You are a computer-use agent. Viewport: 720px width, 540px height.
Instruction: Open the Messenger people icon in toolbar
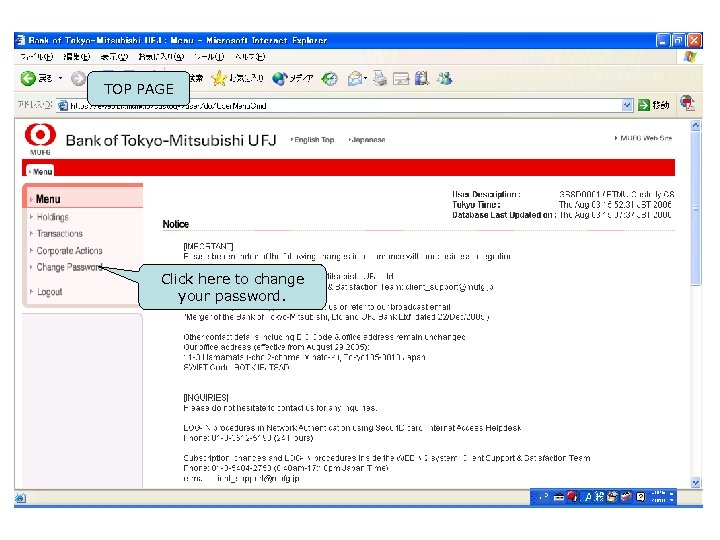pos(444,79)
